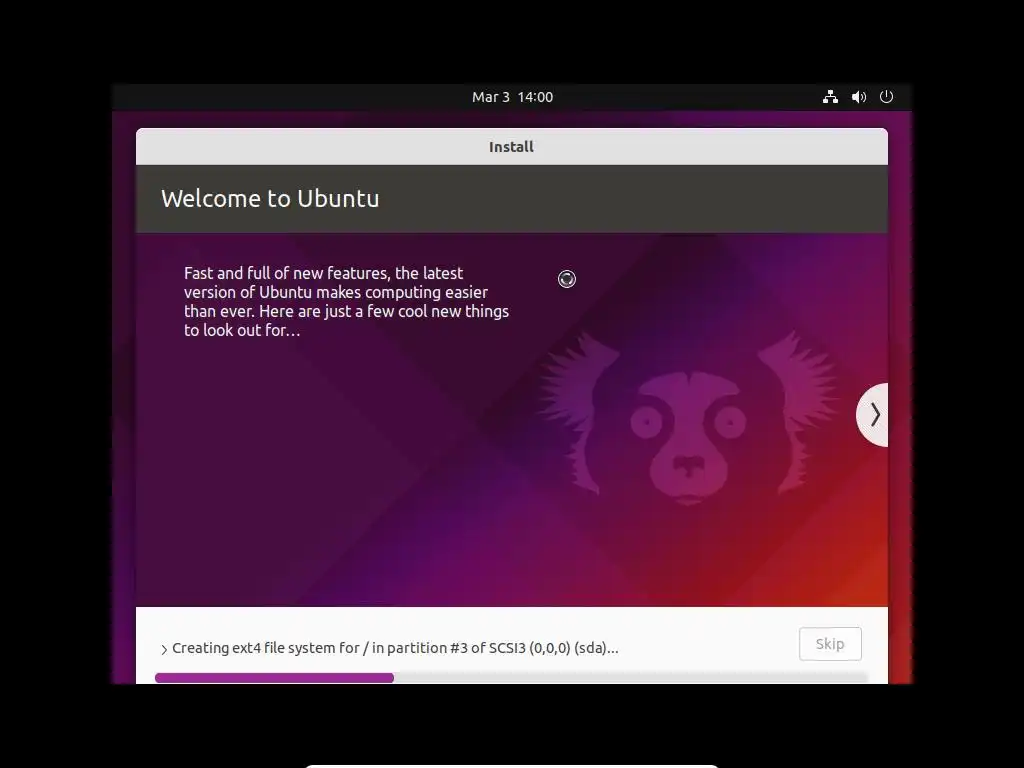
Task: Open the clock showing Mar 3 14:00
Action: coord(512,97)
